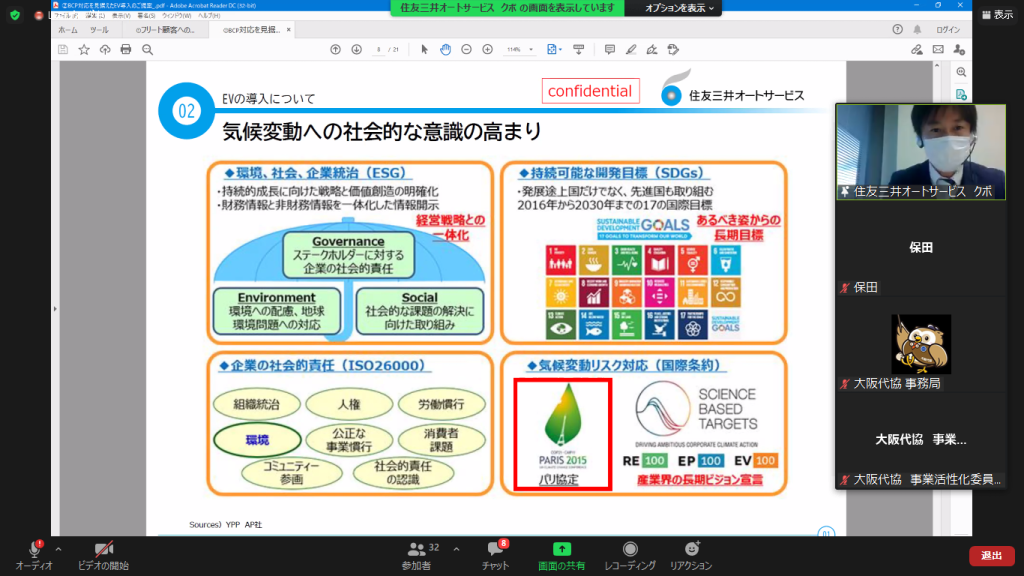The width and height of the screenshot is (1024, 576).
Task: Open Acrobat help question mark
Action: 897,29
